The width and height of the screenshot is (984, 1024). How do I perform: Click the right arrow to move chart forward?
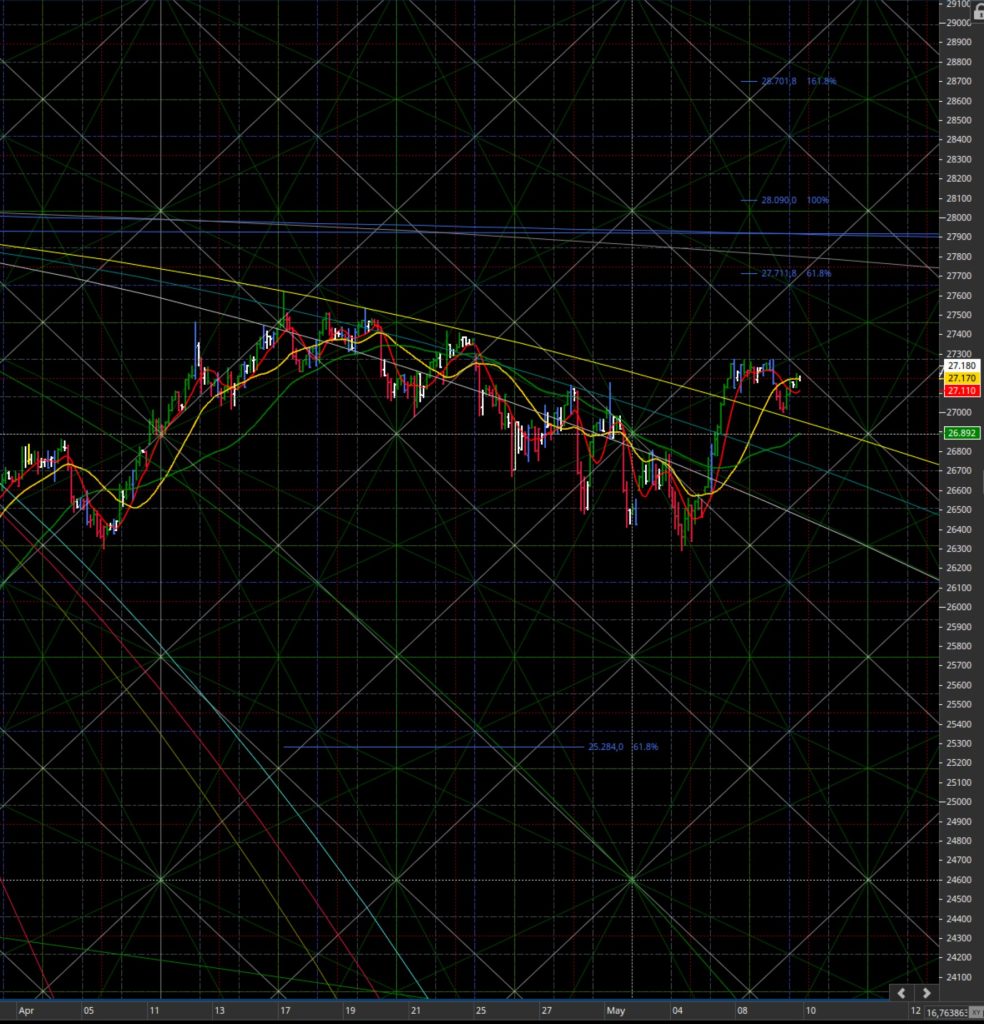click(926, 993)
